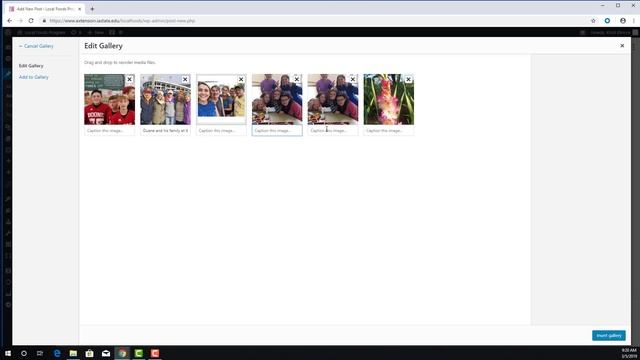Viewport: 640px width, 360px height.
Task: Click the taskbar clock and date
Action: tap(629, 353)
